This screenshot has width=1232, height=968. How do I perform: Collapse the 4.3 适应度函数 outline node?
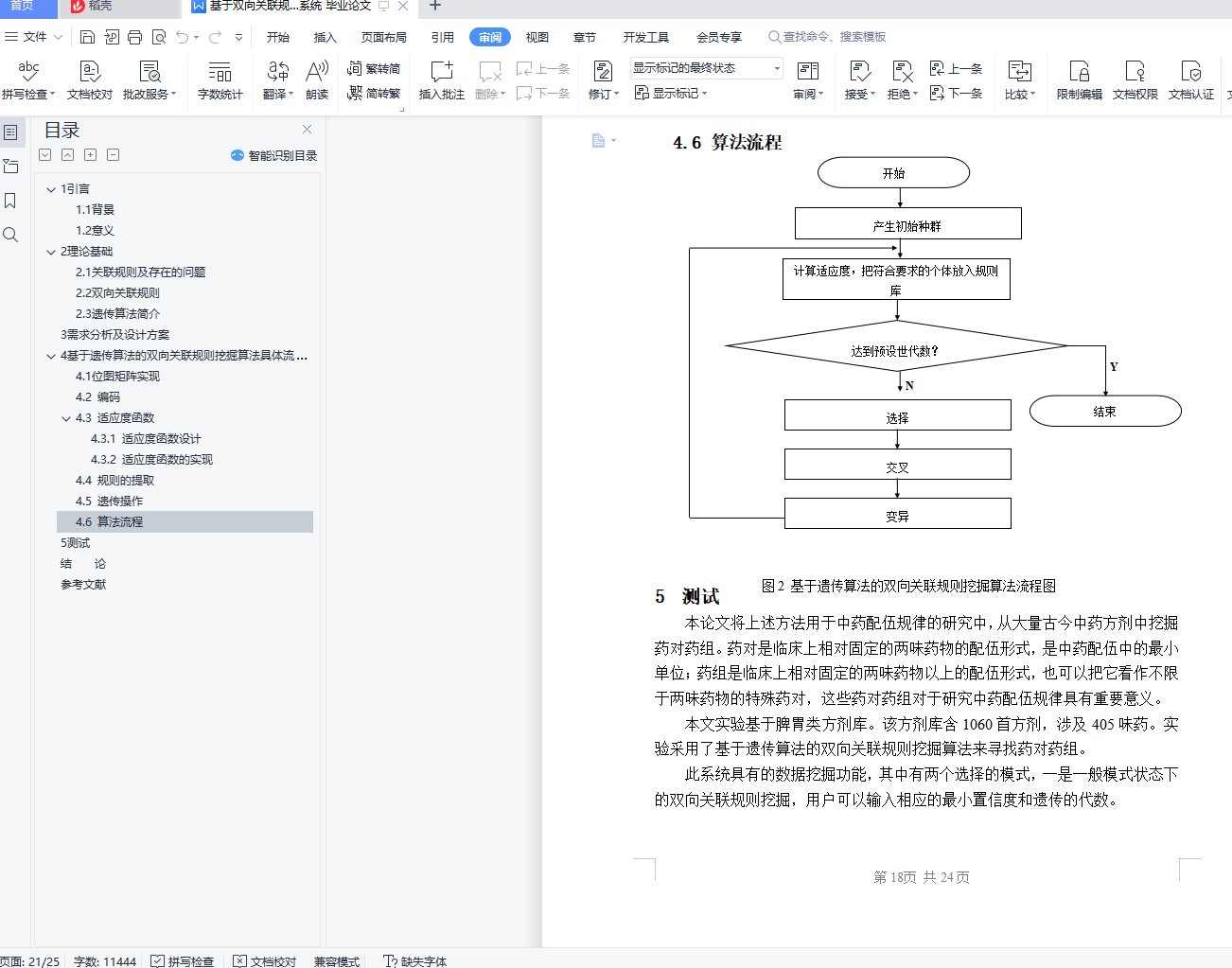tap(66, 418)
